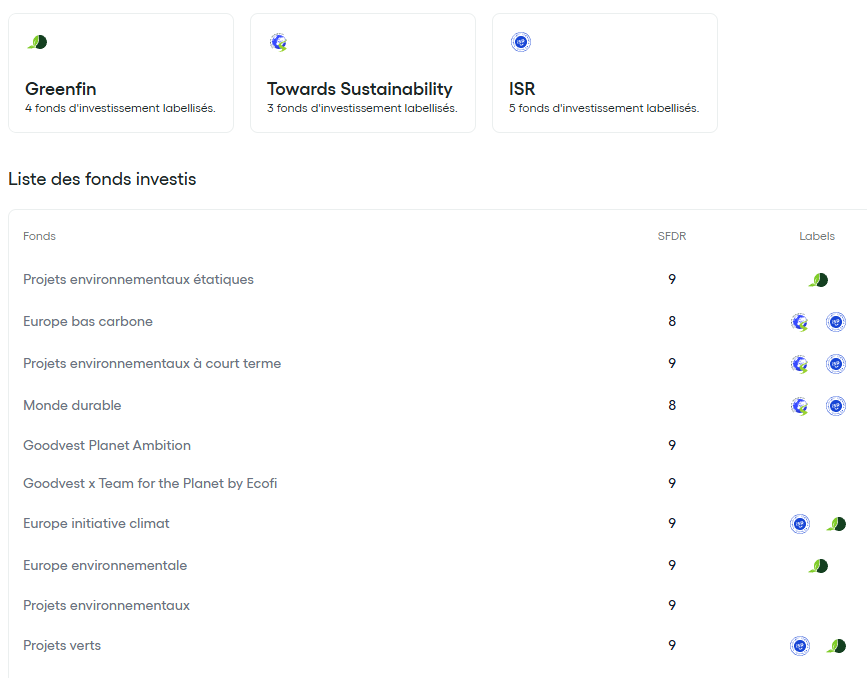867x678 pixels.
Task: Click SFDR 9 for Projets environnementaux à court terme
Action: (672, 363)
